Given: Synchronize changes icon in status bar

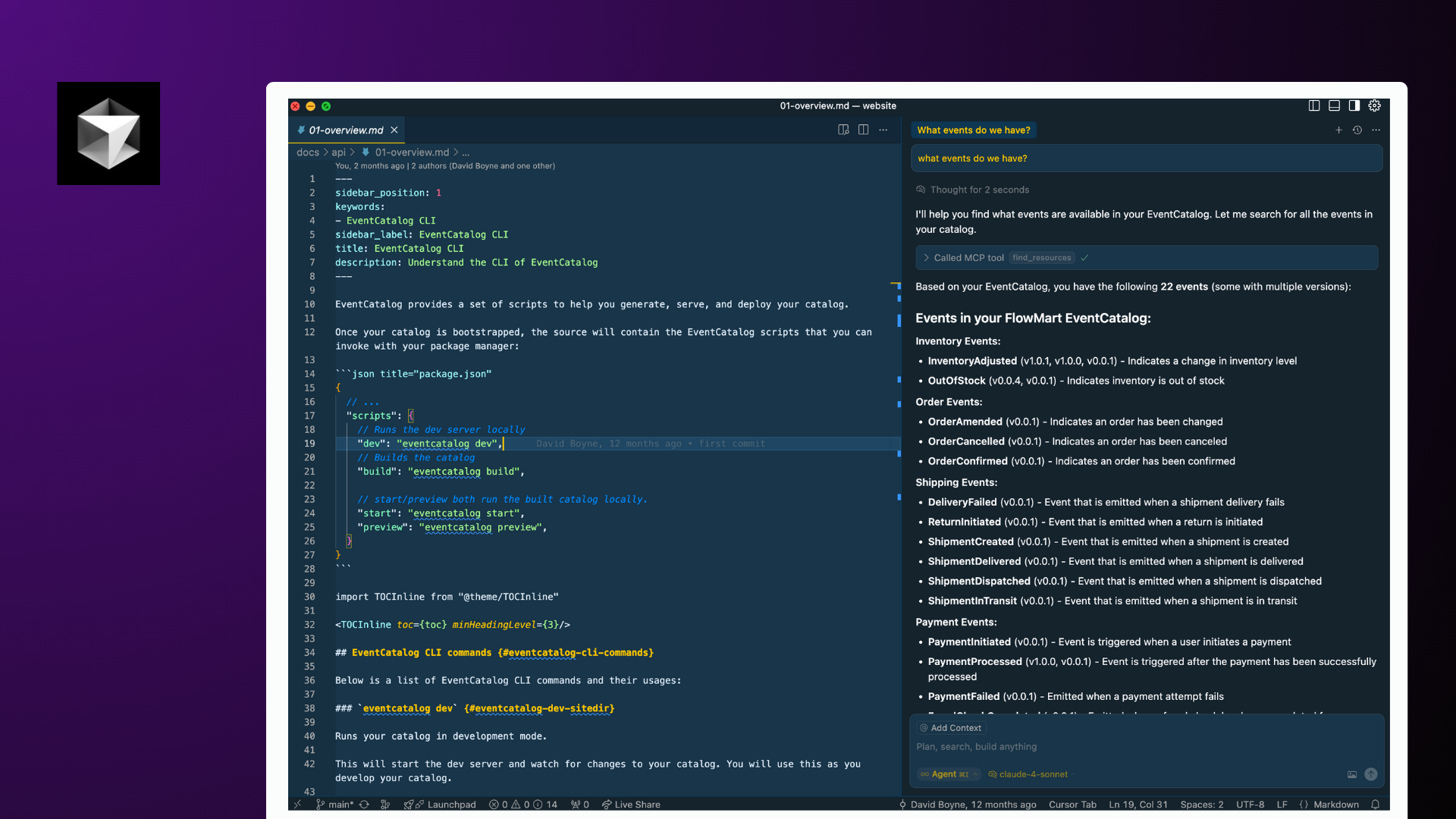Looking at the screenshot, I should [x=364, y=805].
